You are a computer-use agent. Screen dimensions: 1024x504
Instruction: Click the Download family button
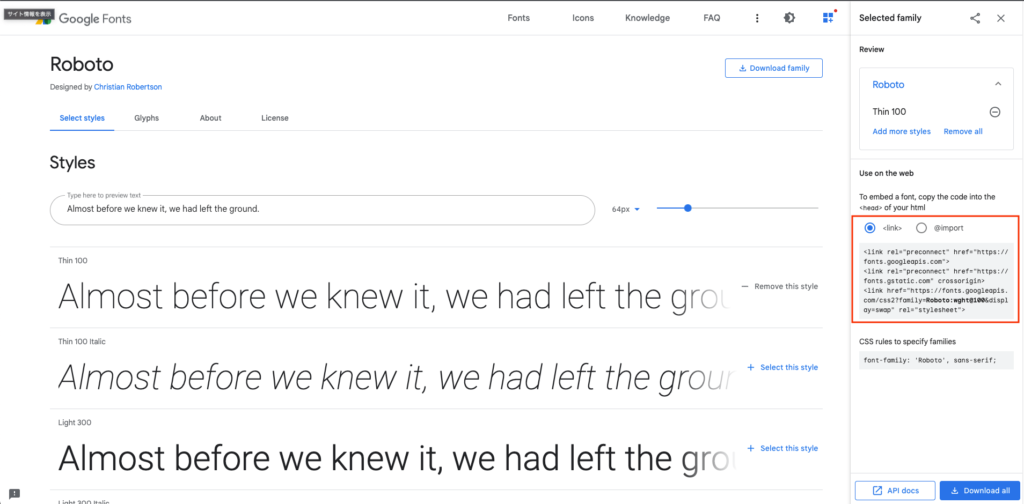[774, 68]
